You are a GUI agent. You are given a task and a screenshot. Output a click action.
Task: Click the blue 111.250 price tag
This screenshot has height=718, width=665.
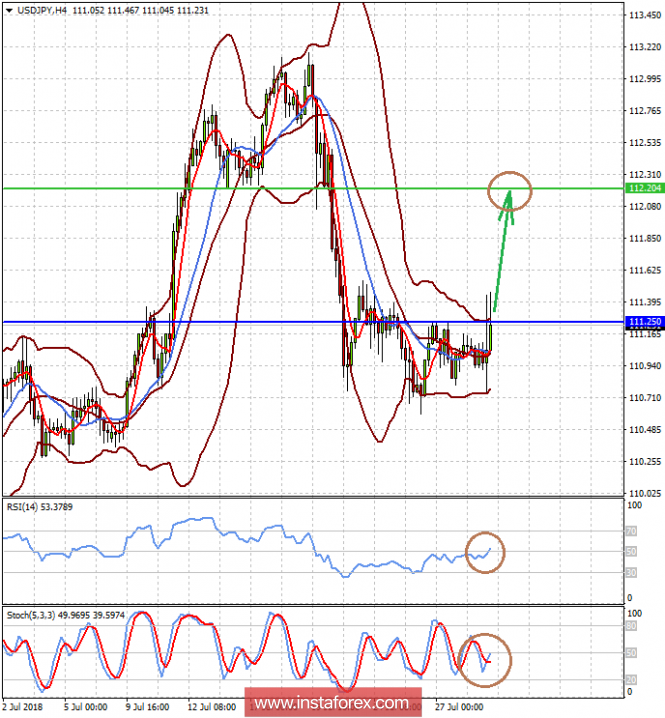tap(643, 321)
